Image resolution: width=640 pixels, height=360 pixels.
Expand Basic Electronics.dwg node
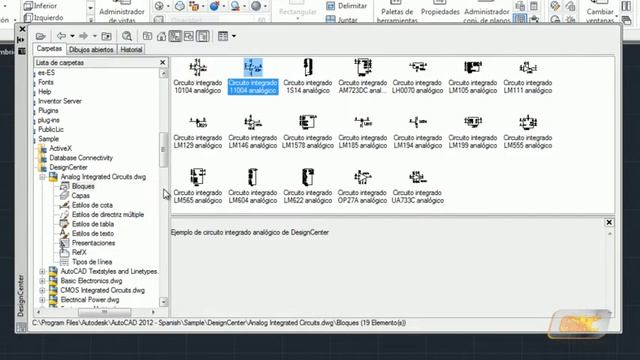click(42, 281)
